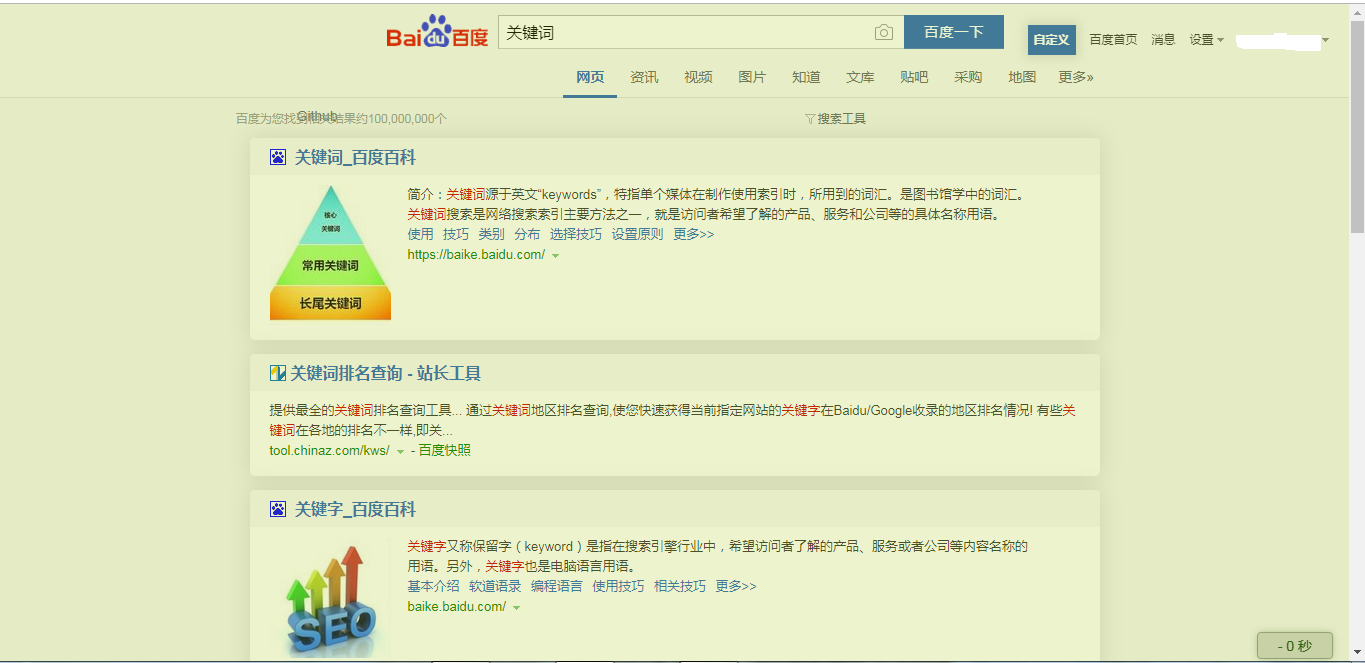1365x663 pixels.
Task: Switch to the 文库 tab
Action: [860, 77]
